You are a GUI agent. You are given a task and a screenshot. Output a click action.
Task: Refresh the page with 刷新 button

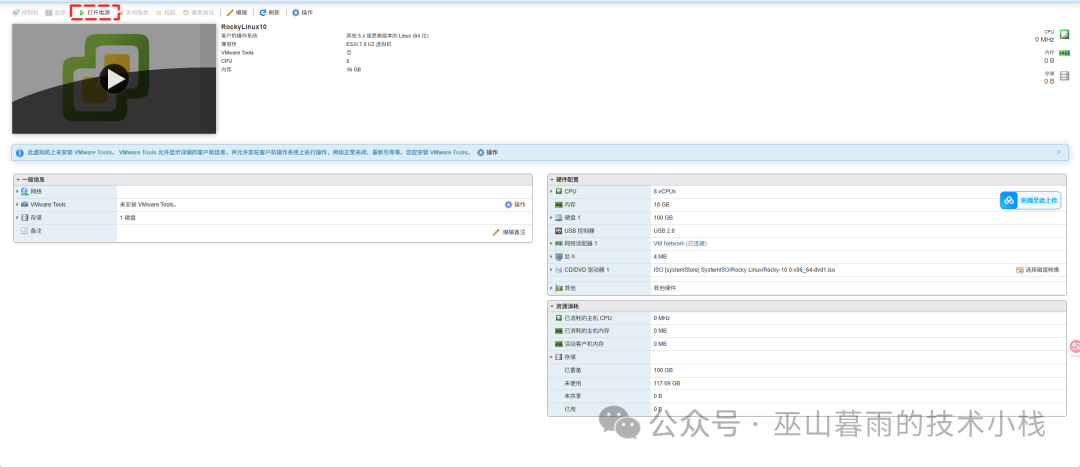tap(269, 12)
